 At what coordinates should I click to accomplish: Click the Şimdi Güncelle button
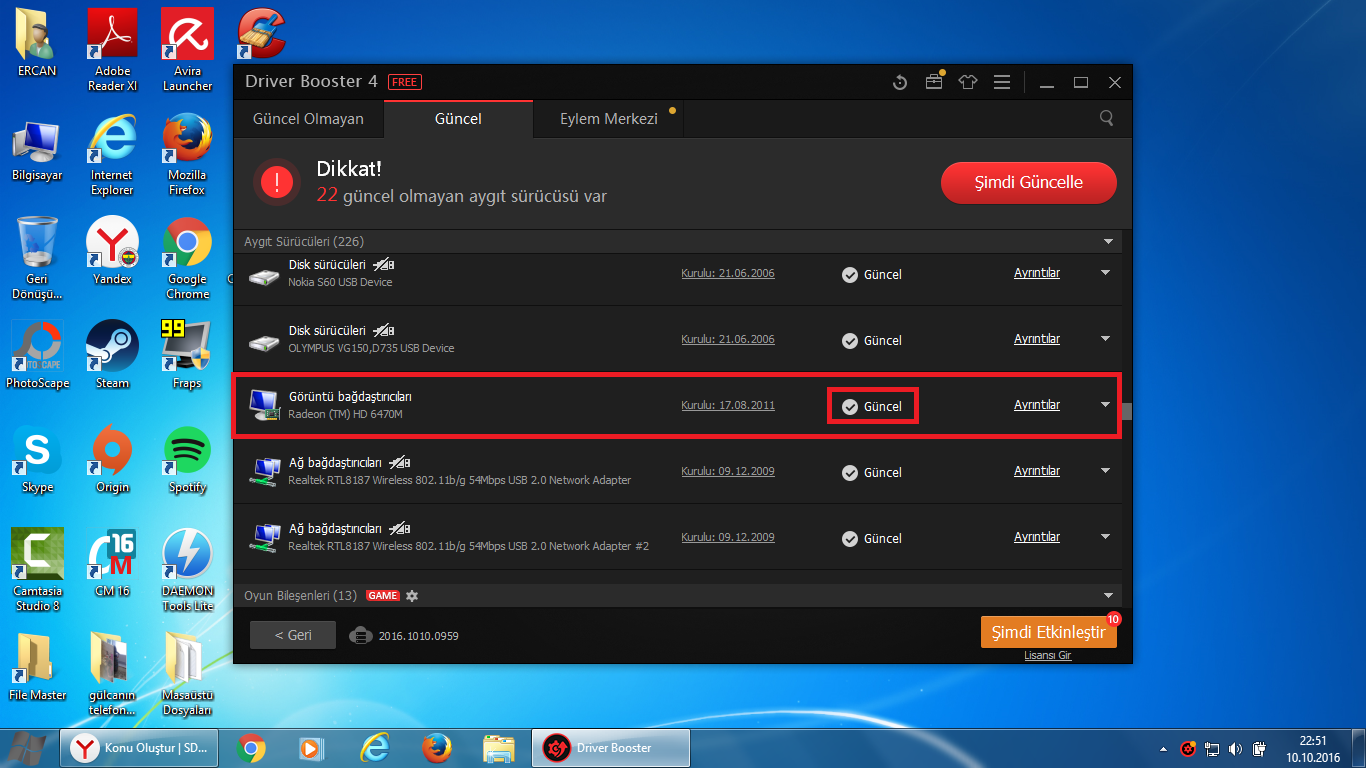1029,183
